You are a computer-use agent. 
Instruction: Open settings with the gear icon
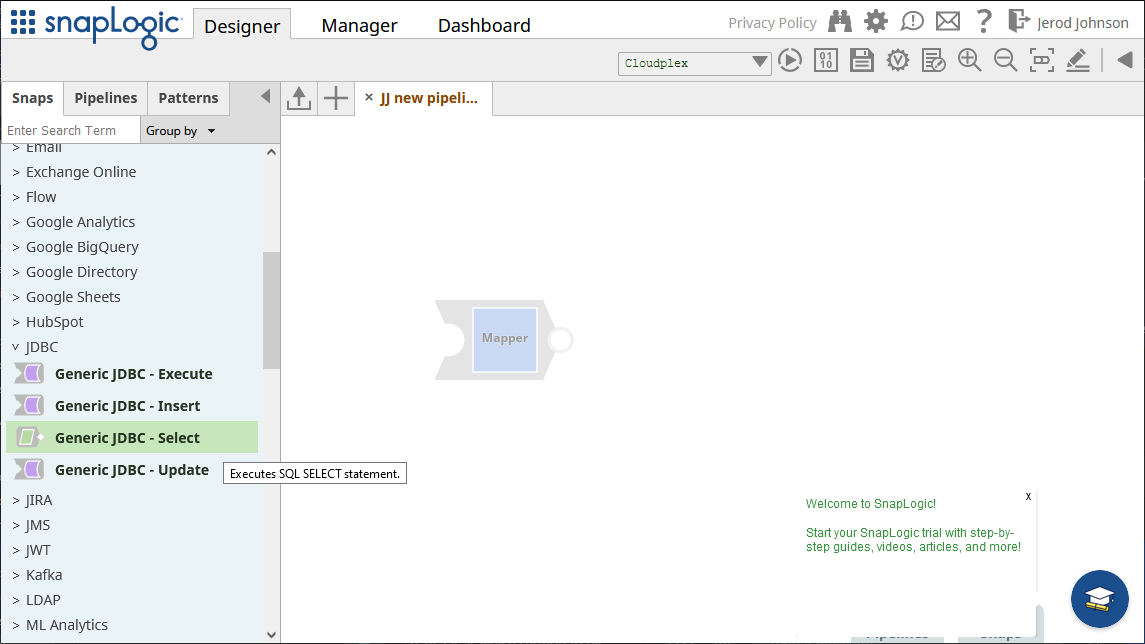point(876,22)
